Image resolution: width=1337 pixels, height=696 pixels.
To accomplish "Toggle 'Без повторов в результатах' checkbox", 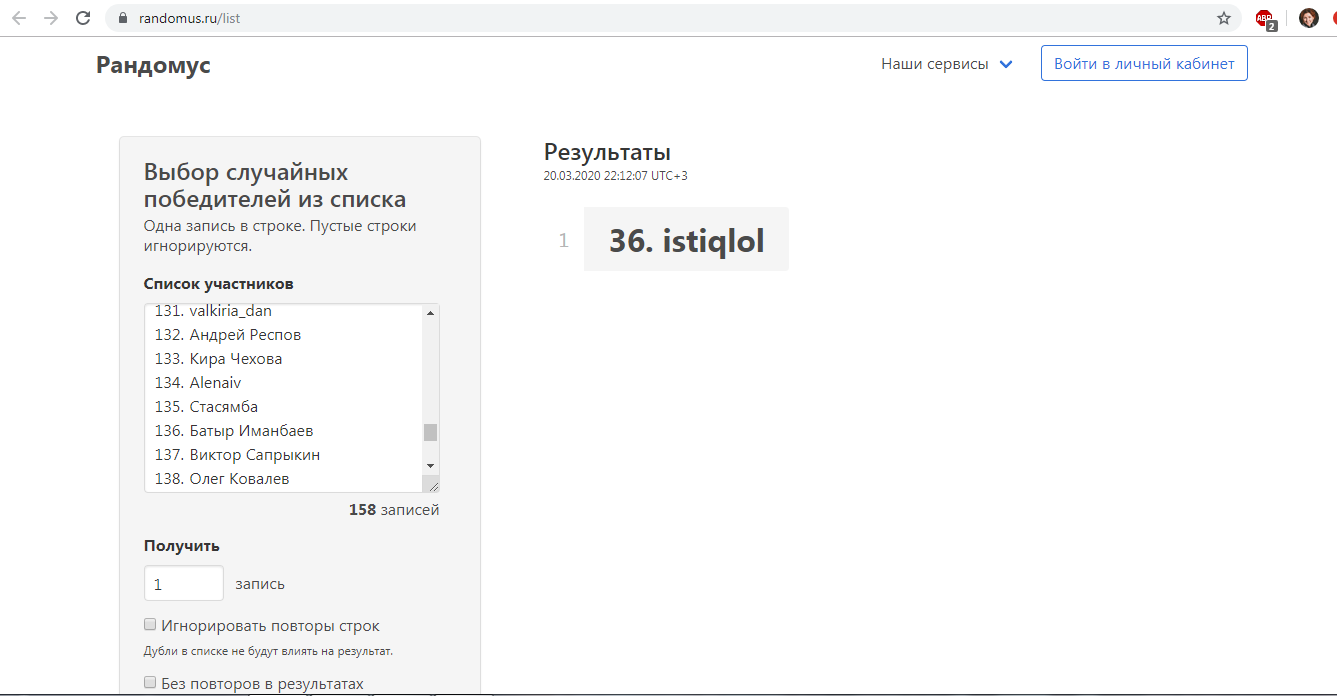I will [x=150, y=683].
